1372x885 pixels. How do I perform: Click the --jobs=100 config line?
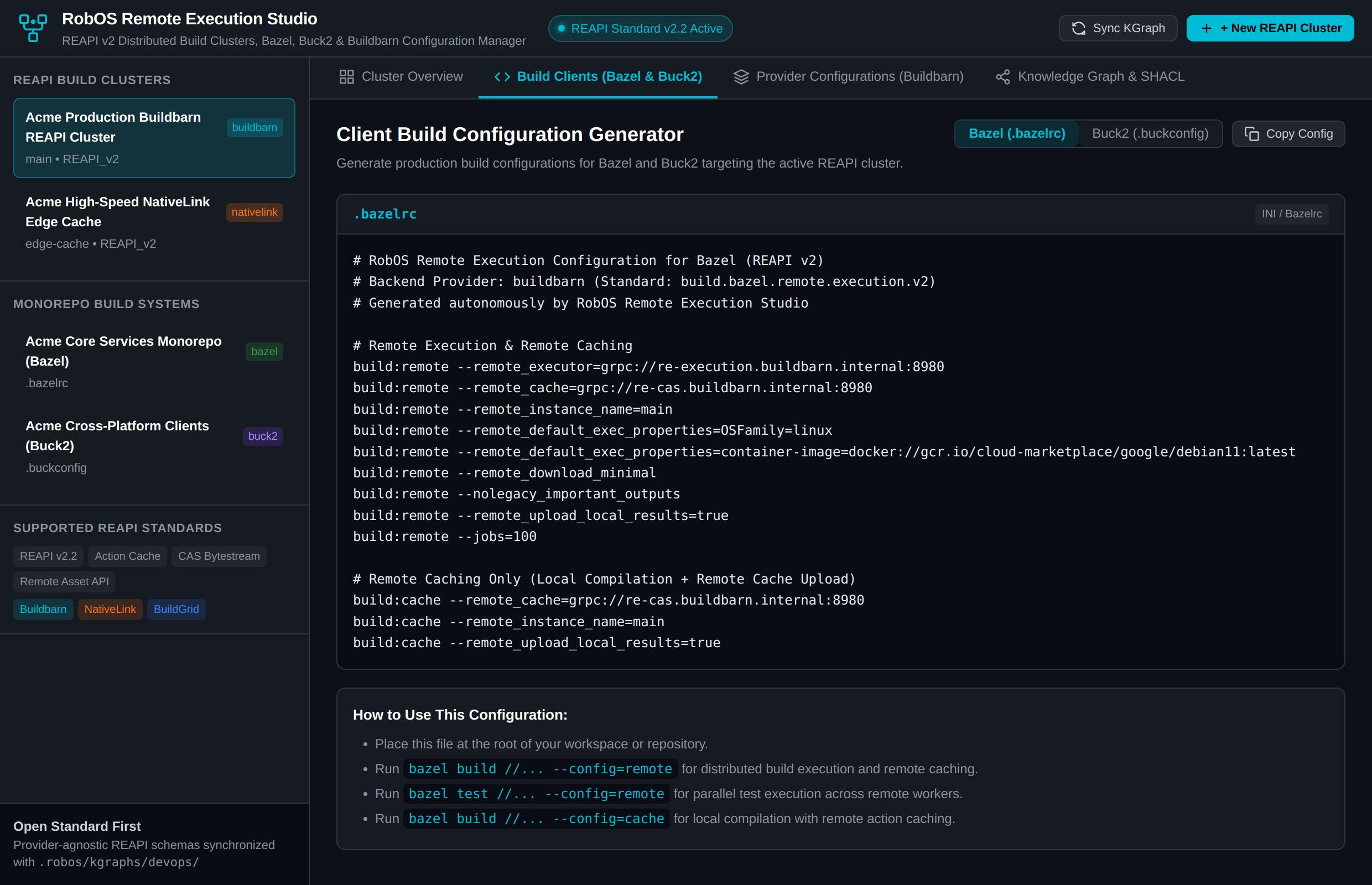444,537
